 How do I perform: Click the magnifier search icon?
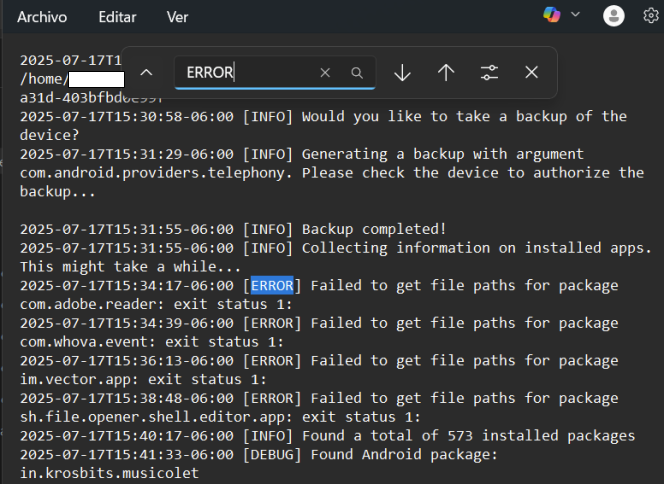tap(357, 73)
